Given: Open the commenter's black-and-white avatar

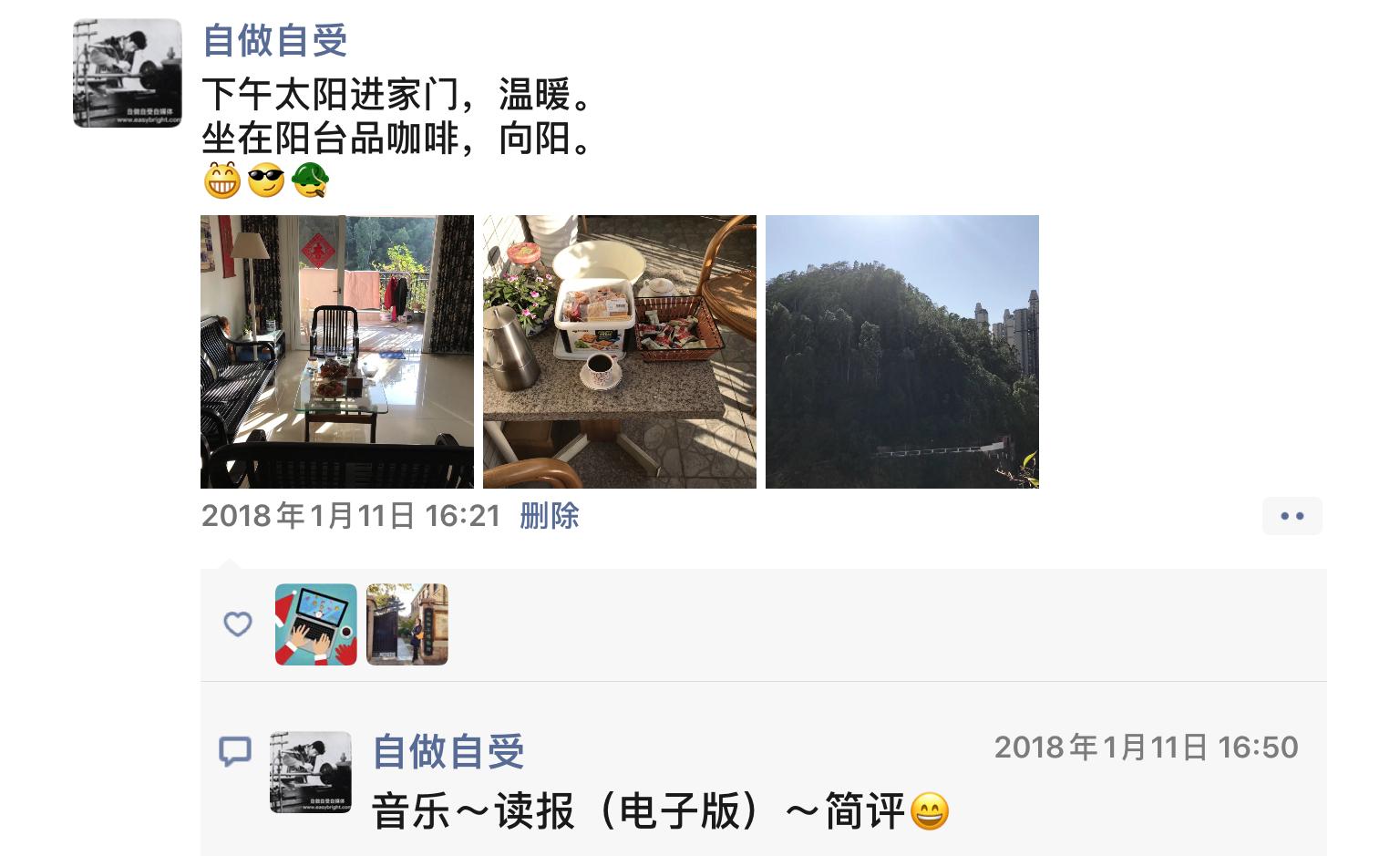Looking at the screenshot, I should pyautogui.click(x=311, y=772).
